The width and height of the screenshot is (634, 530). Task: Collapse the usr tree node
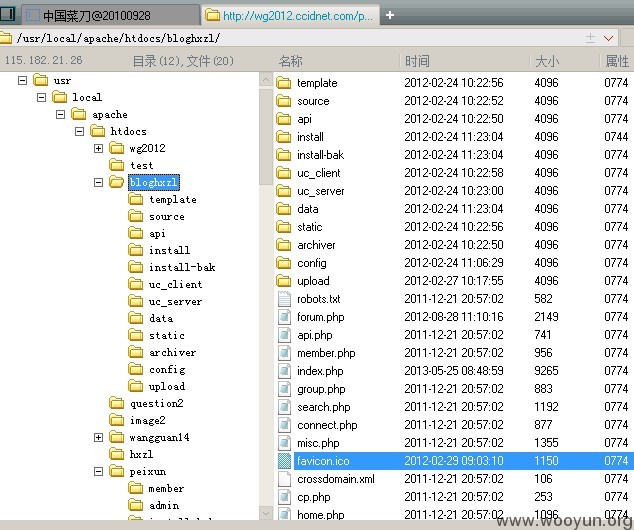(x=23, y=80)
